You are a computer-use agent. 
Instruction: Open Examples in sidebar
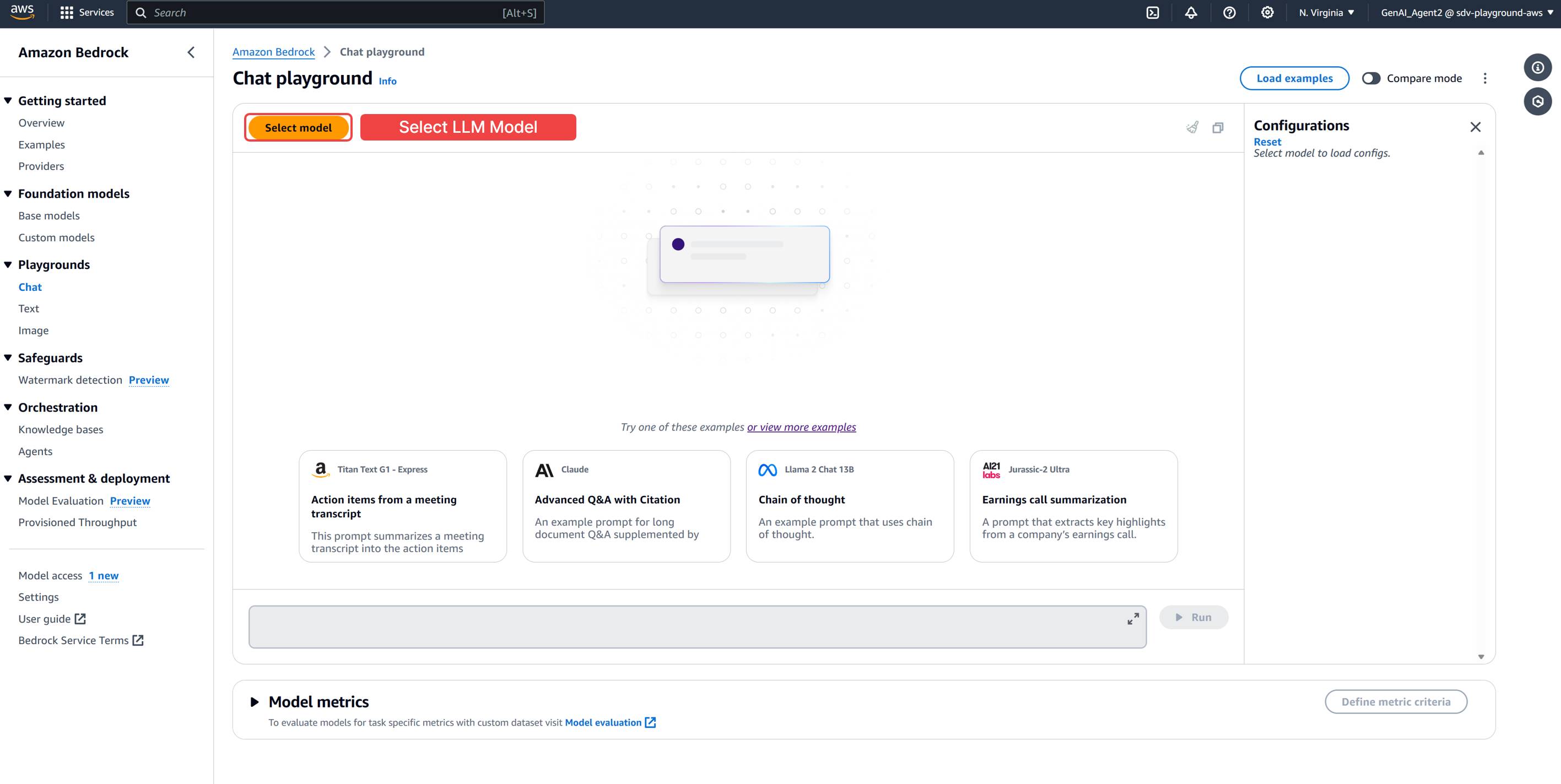(x=41, y=145)
